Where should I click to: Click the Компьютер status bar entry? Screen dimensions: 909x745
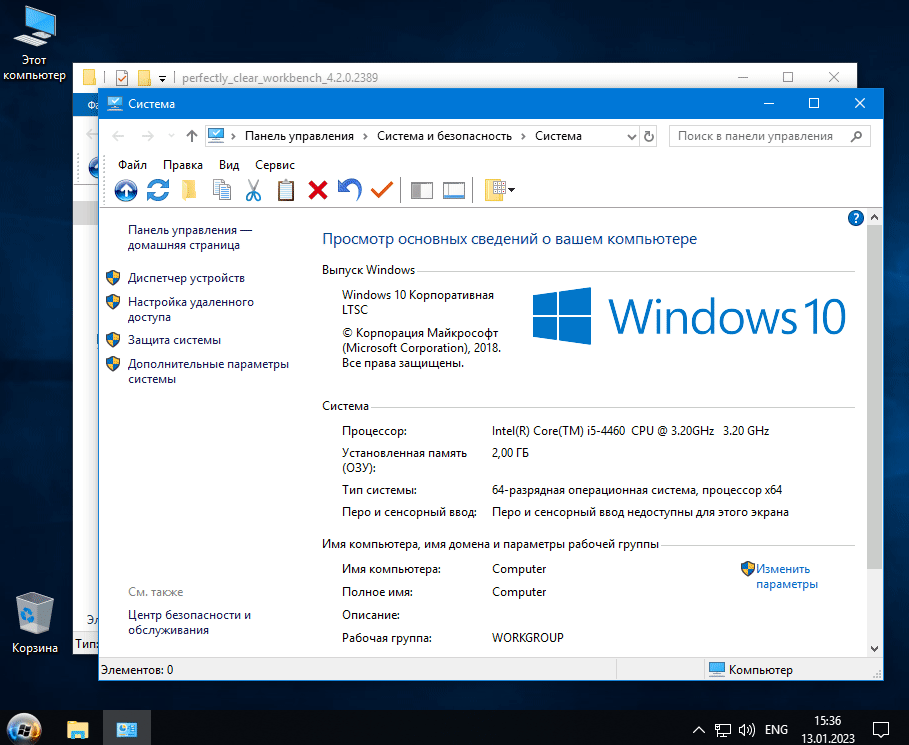click(x=751, y=670)
